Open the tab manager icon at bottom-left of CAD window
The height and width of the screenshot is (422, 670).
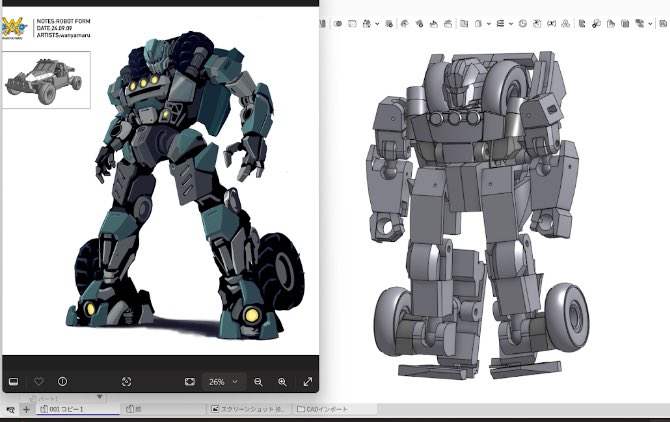point(10,409)
